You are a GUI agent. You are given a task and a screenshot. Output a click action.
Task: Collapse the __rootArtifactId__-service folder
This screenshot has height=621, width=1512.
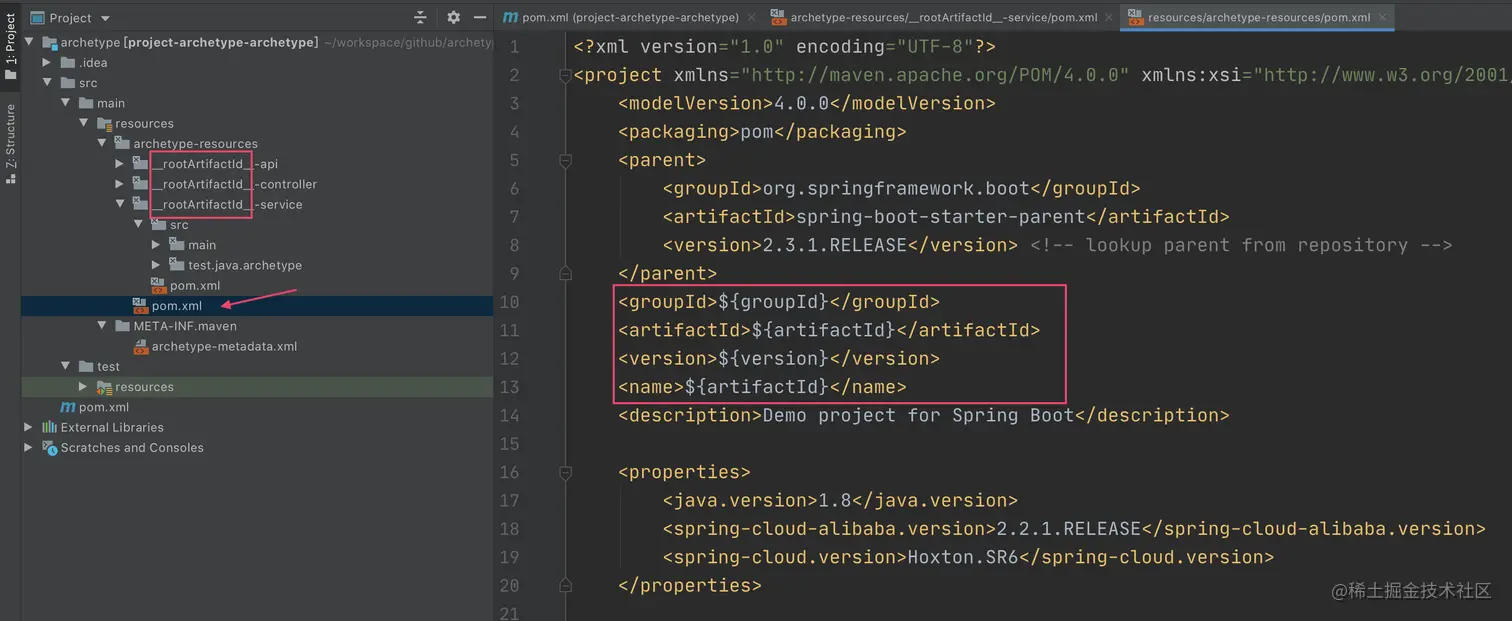(x=120, y=204)
